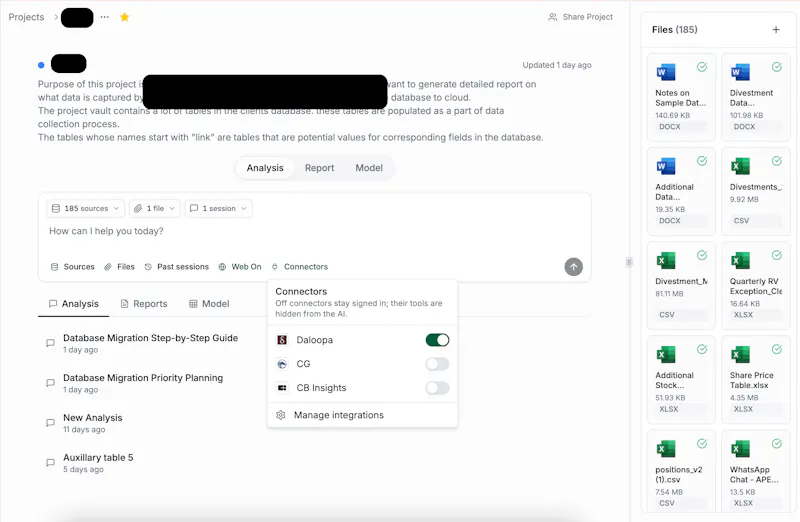Click the green check status on Notes on Sample Data
The image size is (800, 522).
point(702,67)
